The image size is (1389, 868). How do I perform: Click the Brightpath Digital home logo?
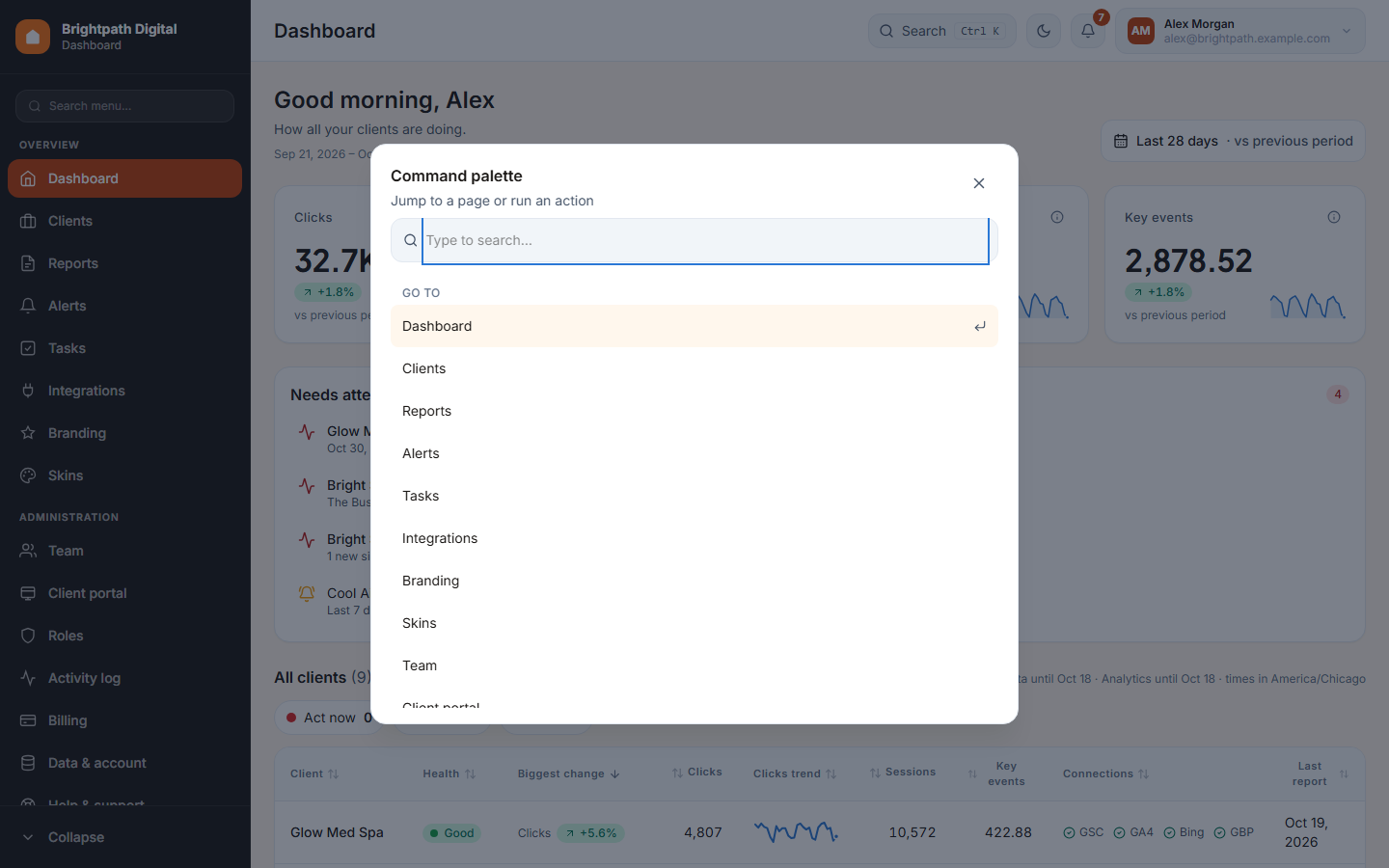[x=33, y=37]
